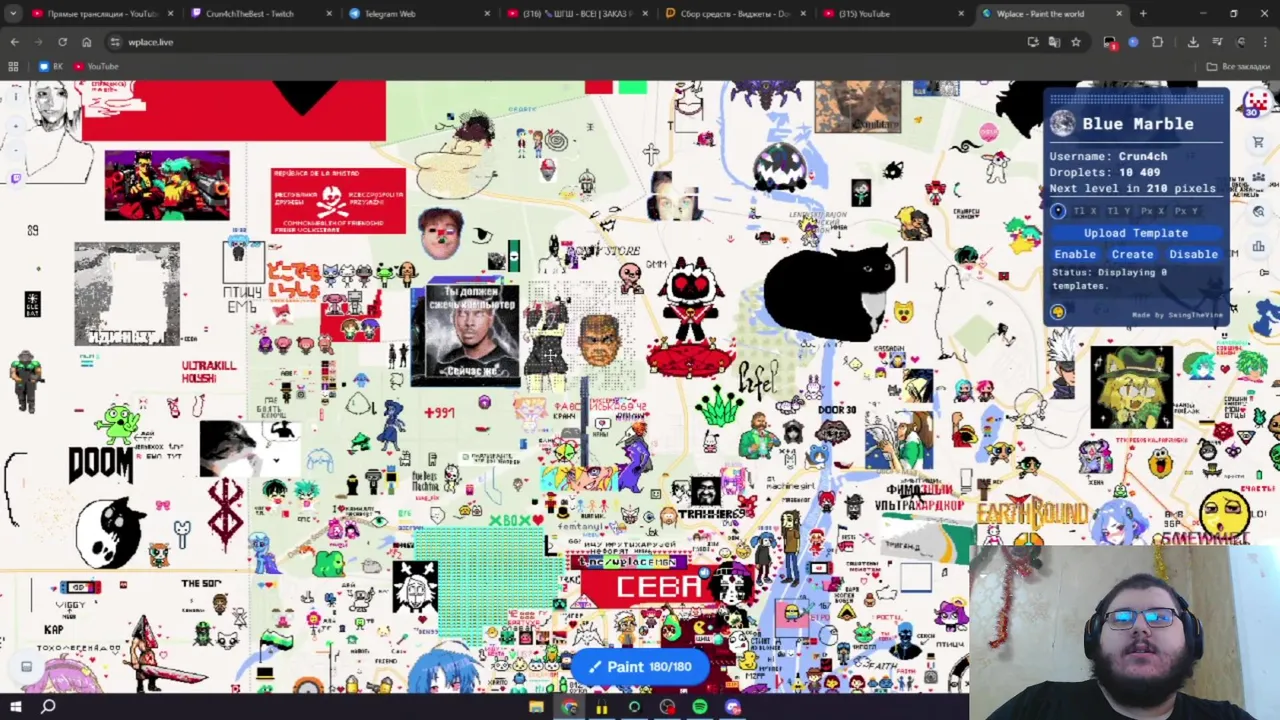Viewport: 1280px width, 720px height.
Task: Click the EarthBound logo pixel art
Action: [x=1032, y=514]
